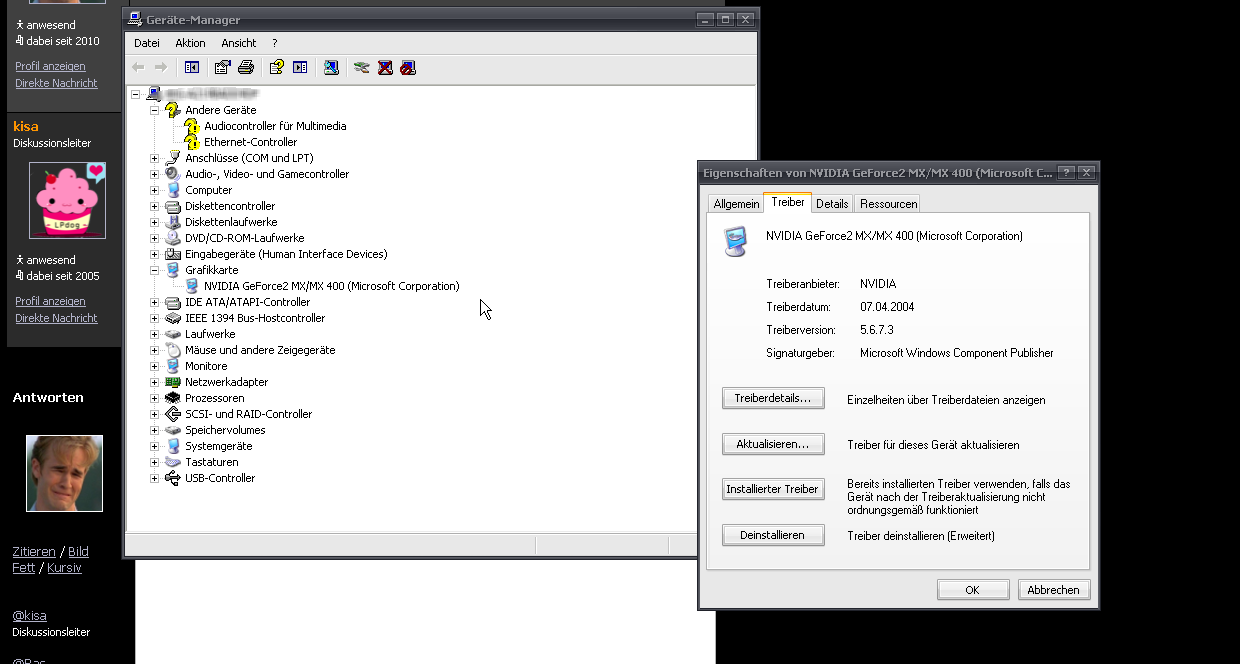Screen dimensions: 1240x664
Task: Click the Installierter Treiber button
Action: coord(773,489)
